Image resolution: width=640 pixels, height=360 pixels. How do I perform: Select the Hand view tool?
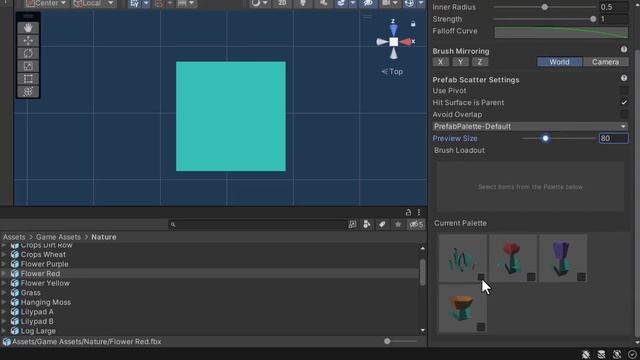(x=28, y=28)
